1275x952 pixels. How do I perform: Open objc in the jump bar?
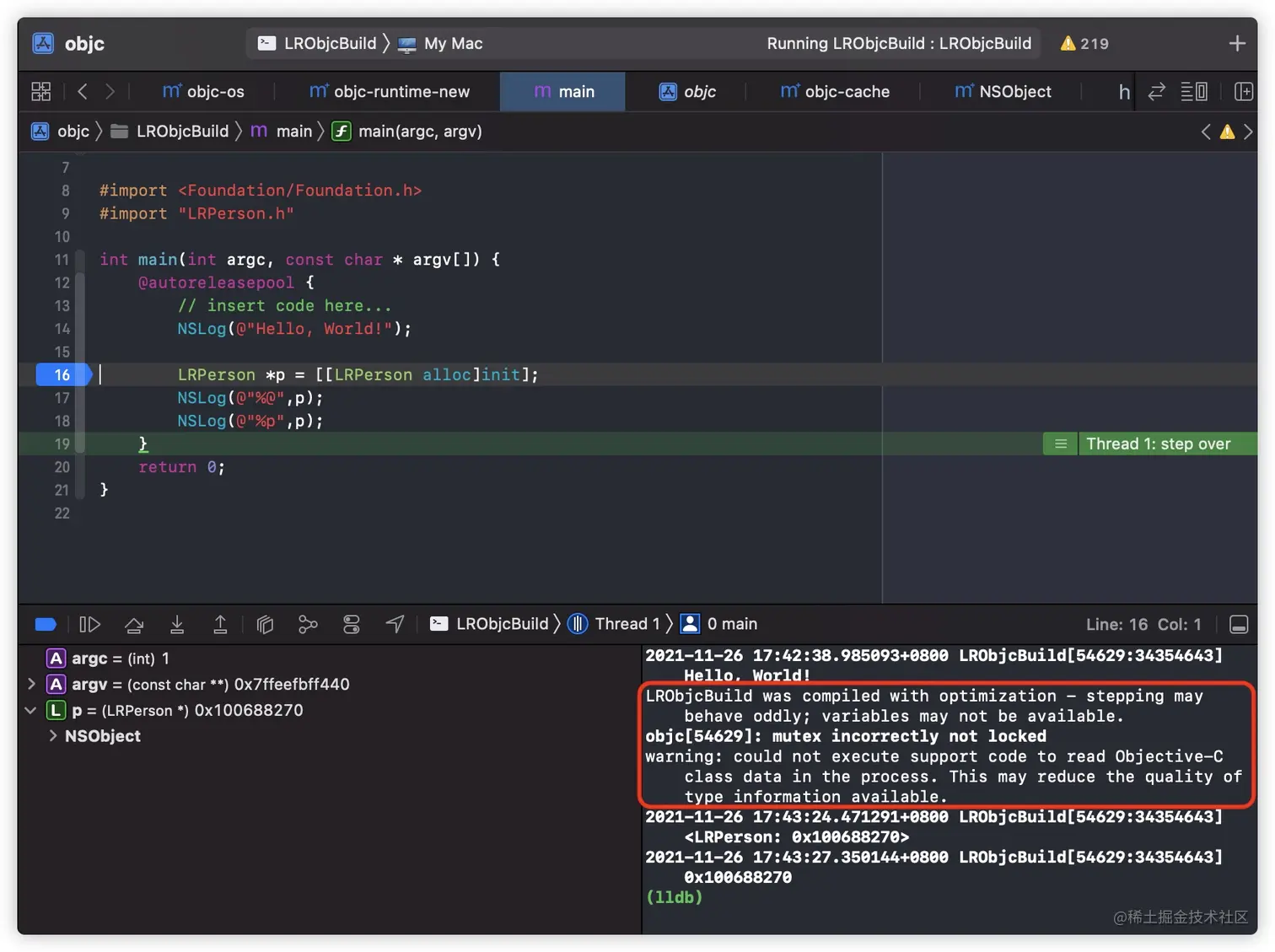[61, 132]
